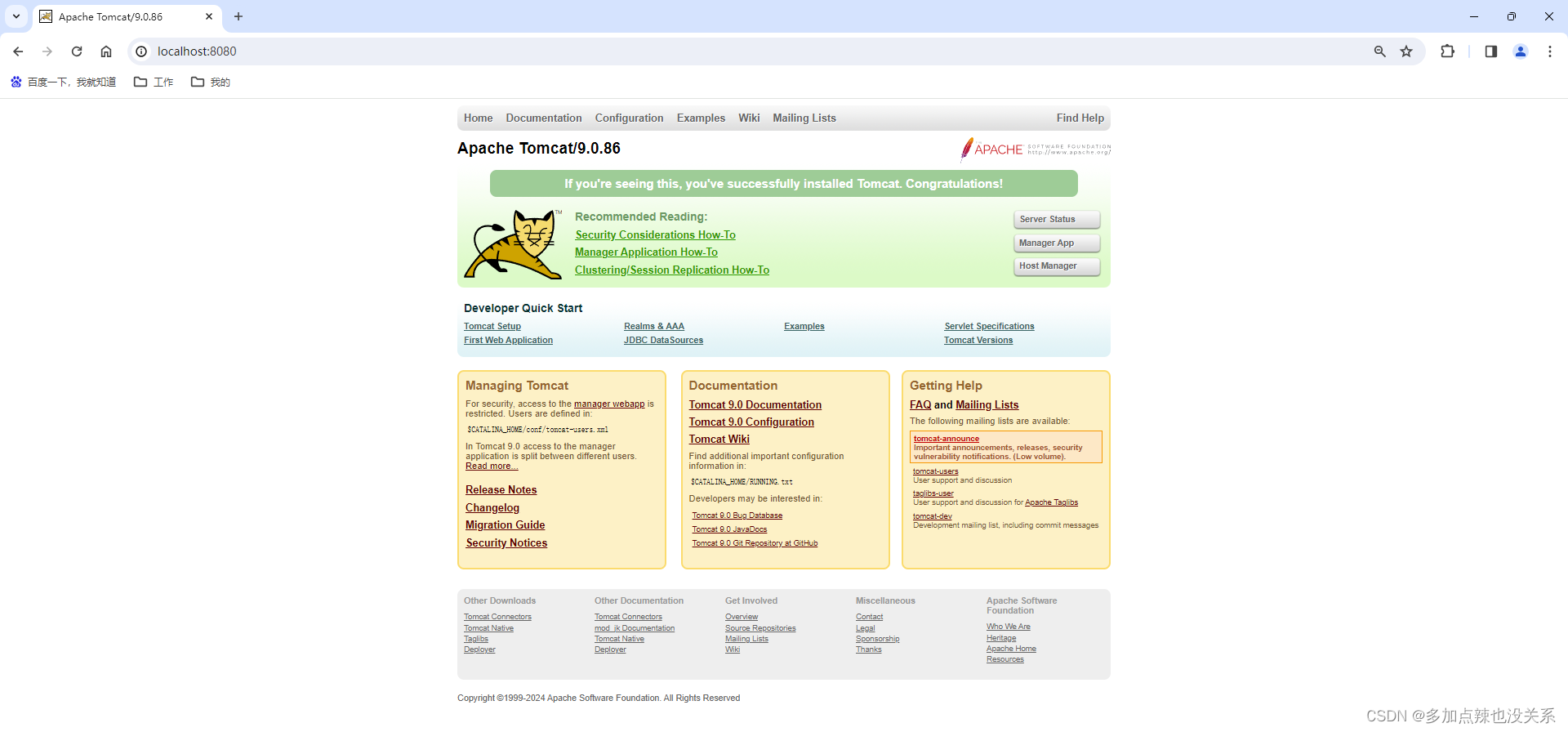Open the user profile avatar icon

tap(1521, 51)
